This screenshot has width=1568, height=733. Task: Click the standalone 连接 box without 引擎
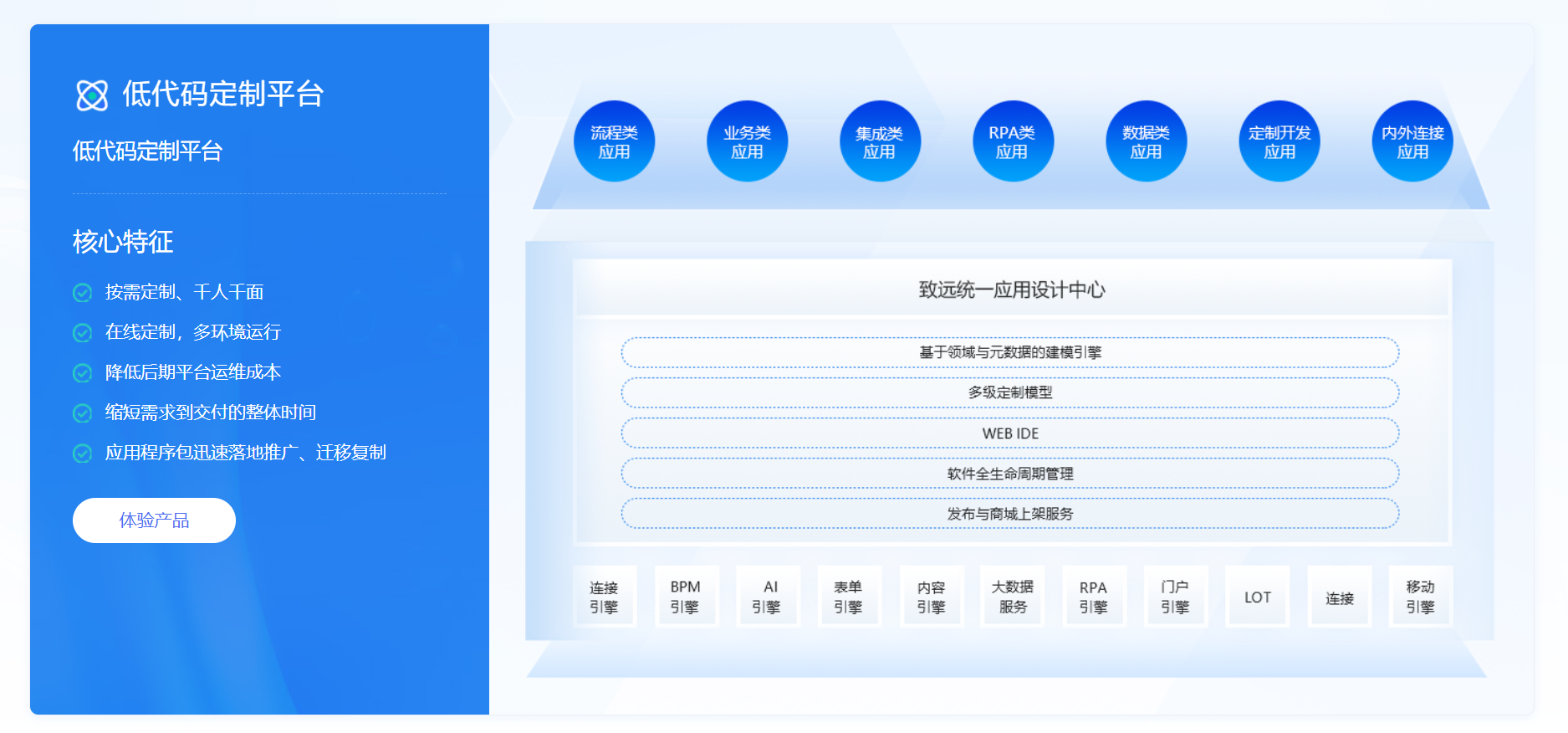pyautogui.click(x=1339, y=597)
